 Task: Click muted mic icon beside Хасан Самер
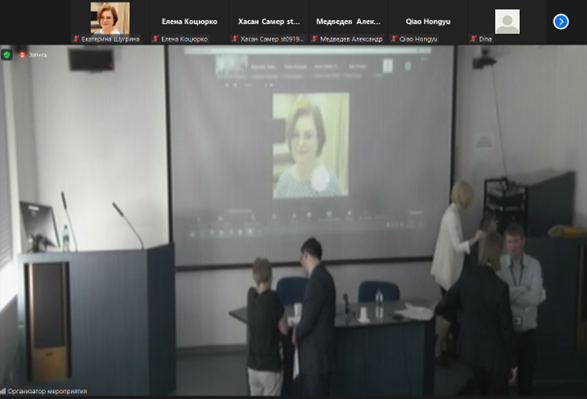[x=235, y=39]
